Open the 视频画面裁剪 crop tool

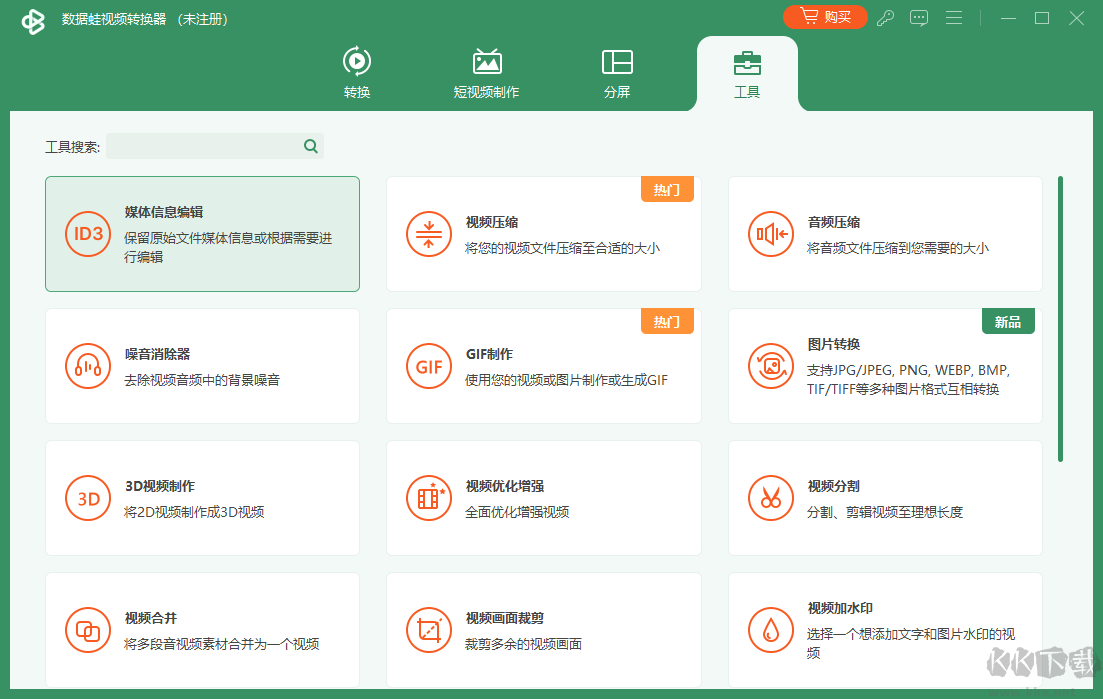pyautogui.click(x=543, y=630)
